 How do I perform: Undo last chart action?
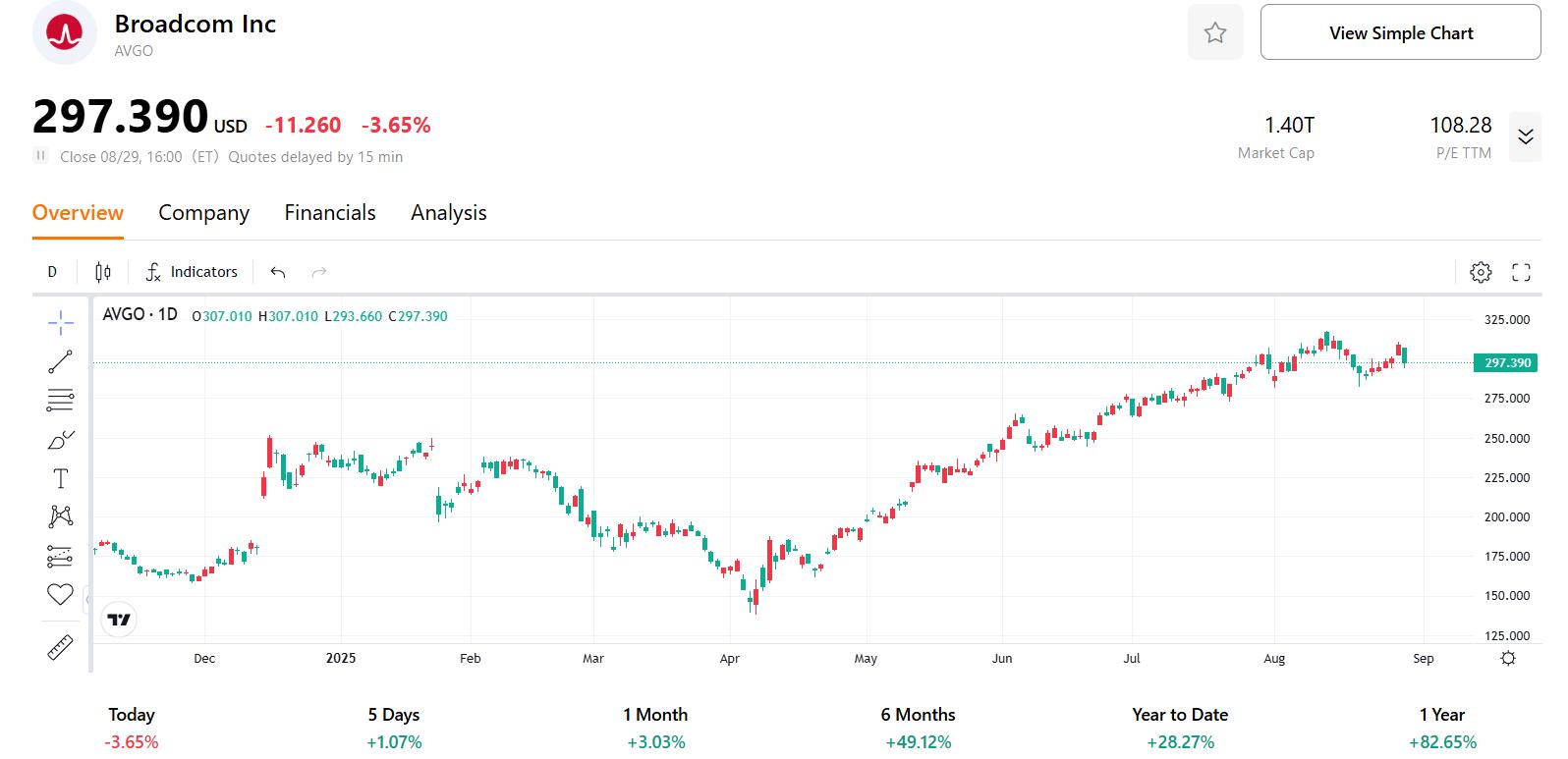pyautogui.click(x=276, y=271)
